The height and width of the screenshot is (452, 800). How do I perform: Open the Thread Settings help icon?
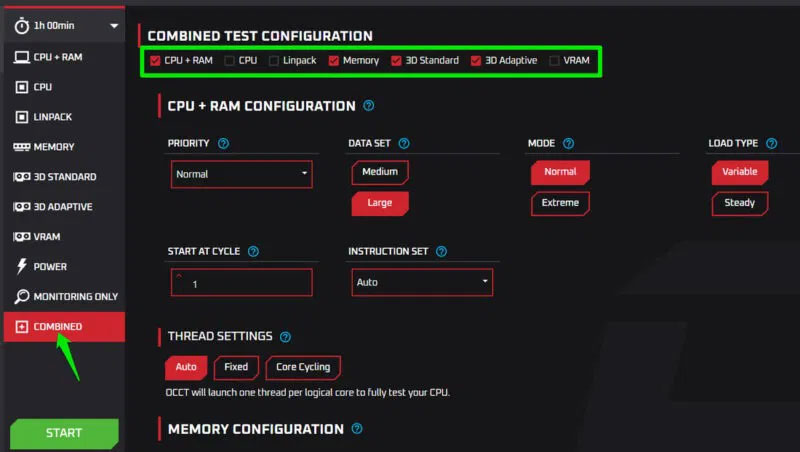pyautogui.click(x=285, y=337)
